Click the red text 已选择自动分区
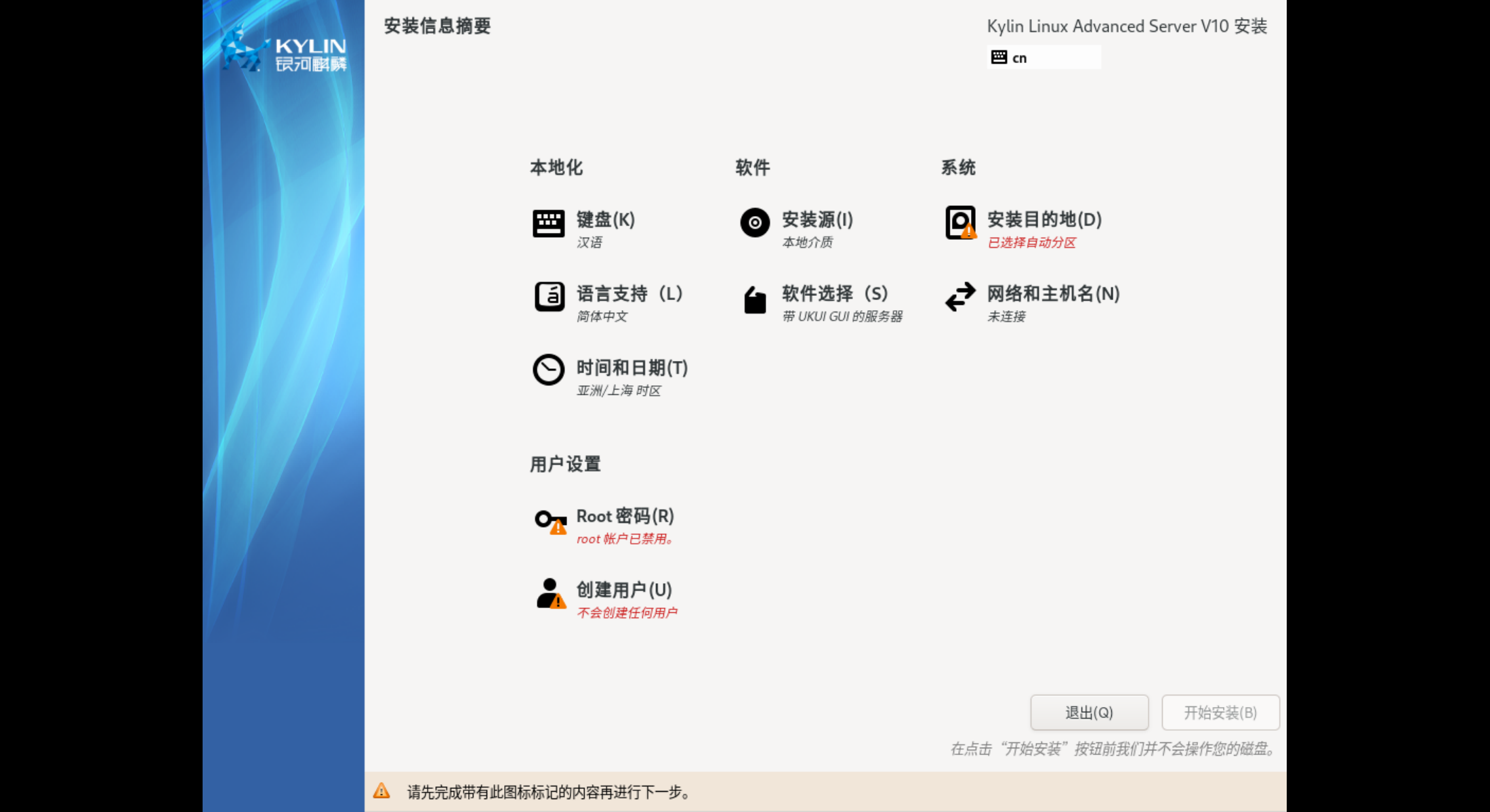The height and width of the screenshot is (812, 1490). click(x=1031, y=242)
